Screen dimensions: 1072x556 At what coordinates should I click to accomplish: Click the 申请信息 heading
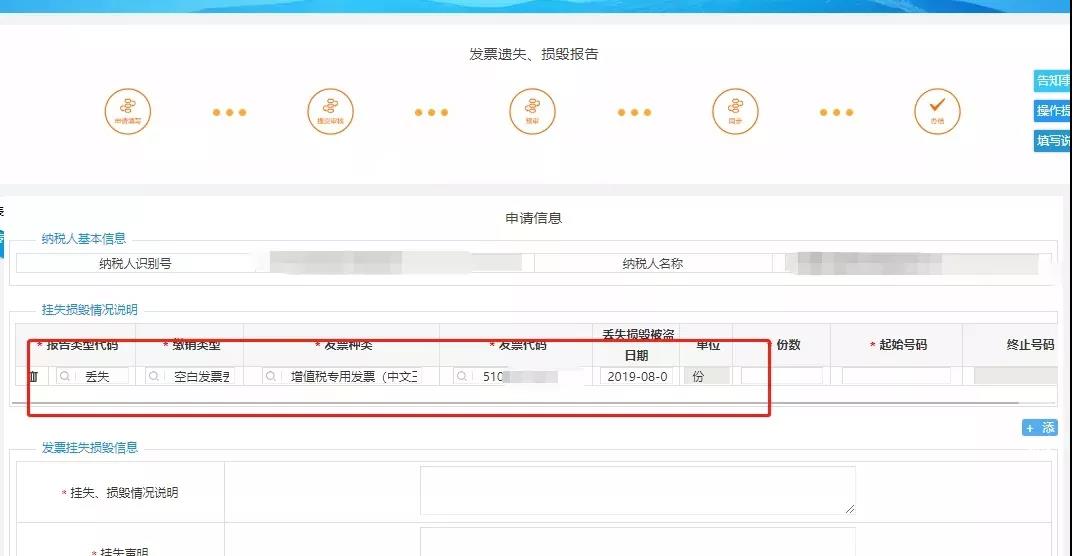point(533,218)
